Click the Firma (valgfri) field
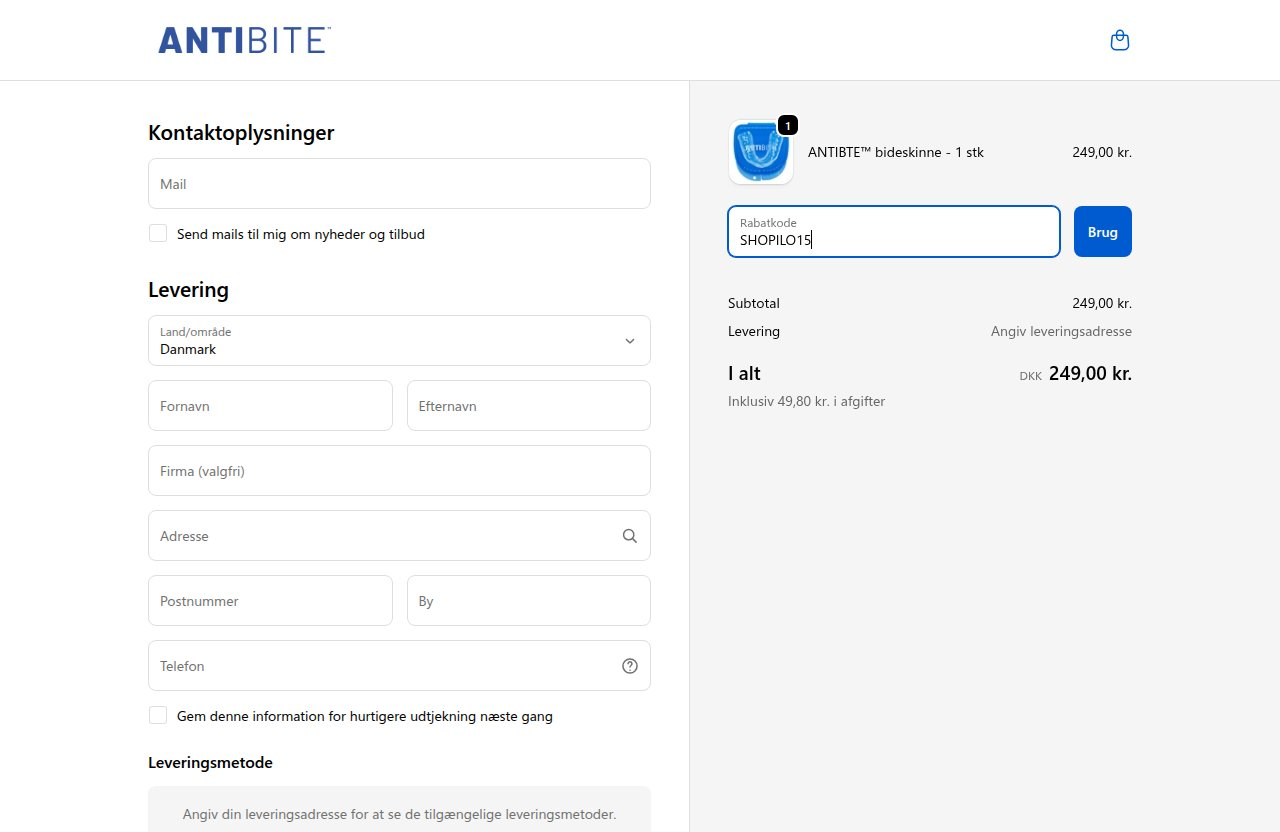 tap(399, 471)
